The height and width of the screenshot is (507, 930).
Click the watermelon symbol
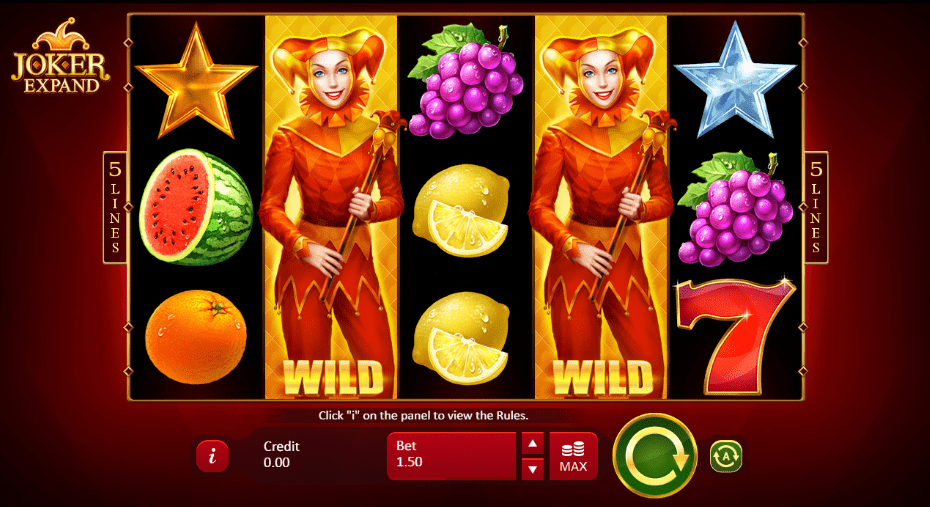196,206
